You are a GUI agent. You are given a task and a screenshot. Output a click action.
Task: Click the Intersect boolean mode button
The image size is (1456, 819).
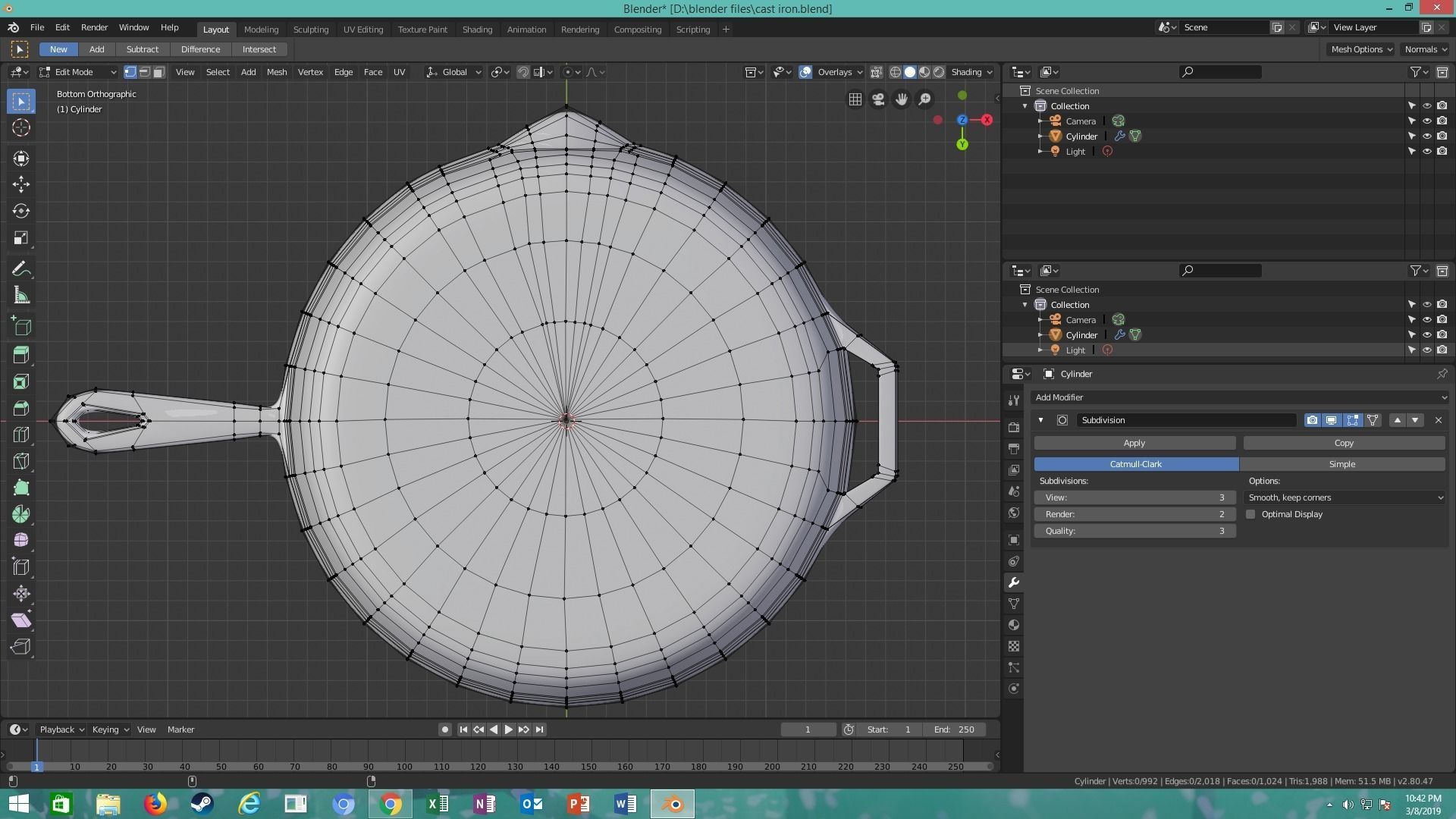(259, 49)
